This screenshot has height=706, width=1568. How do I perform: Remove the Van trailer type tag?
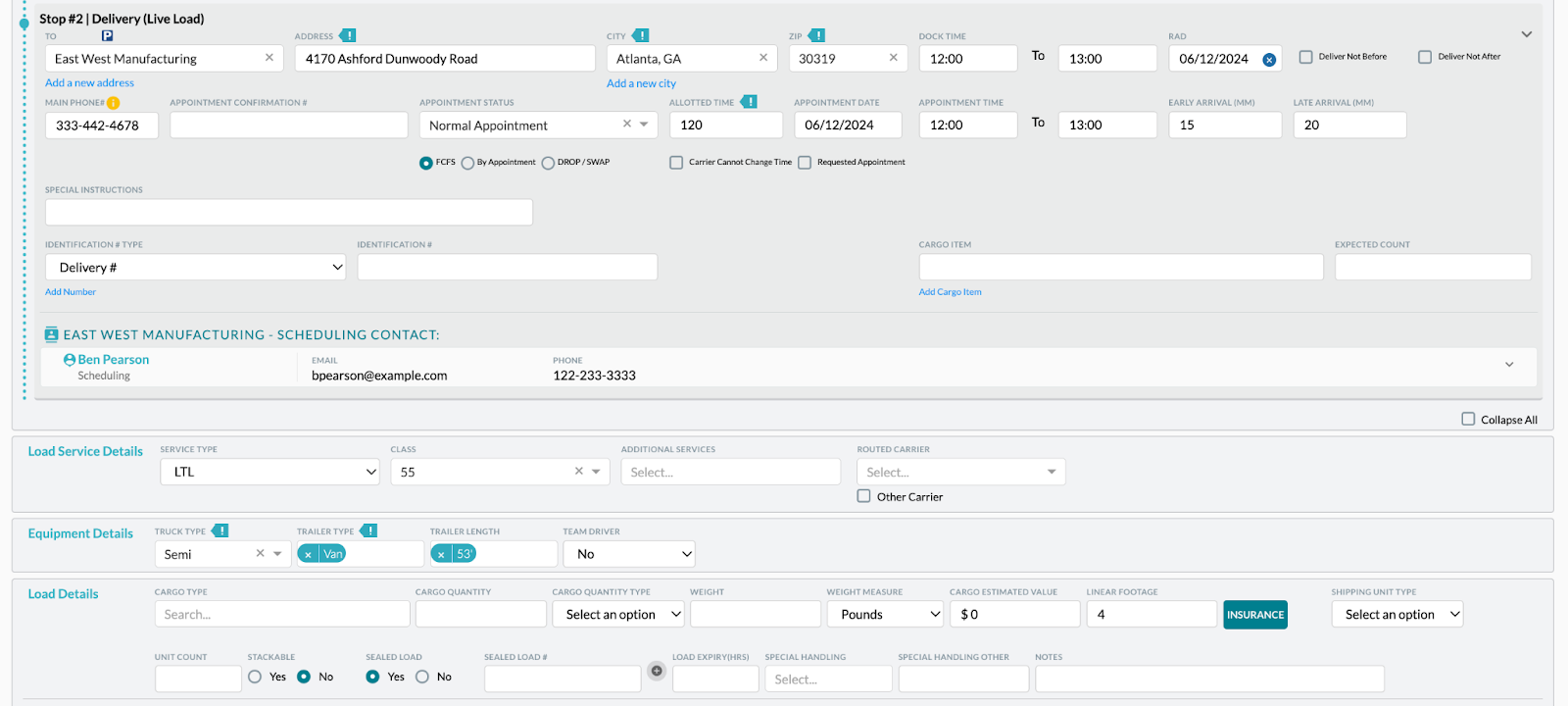[309, 555]
